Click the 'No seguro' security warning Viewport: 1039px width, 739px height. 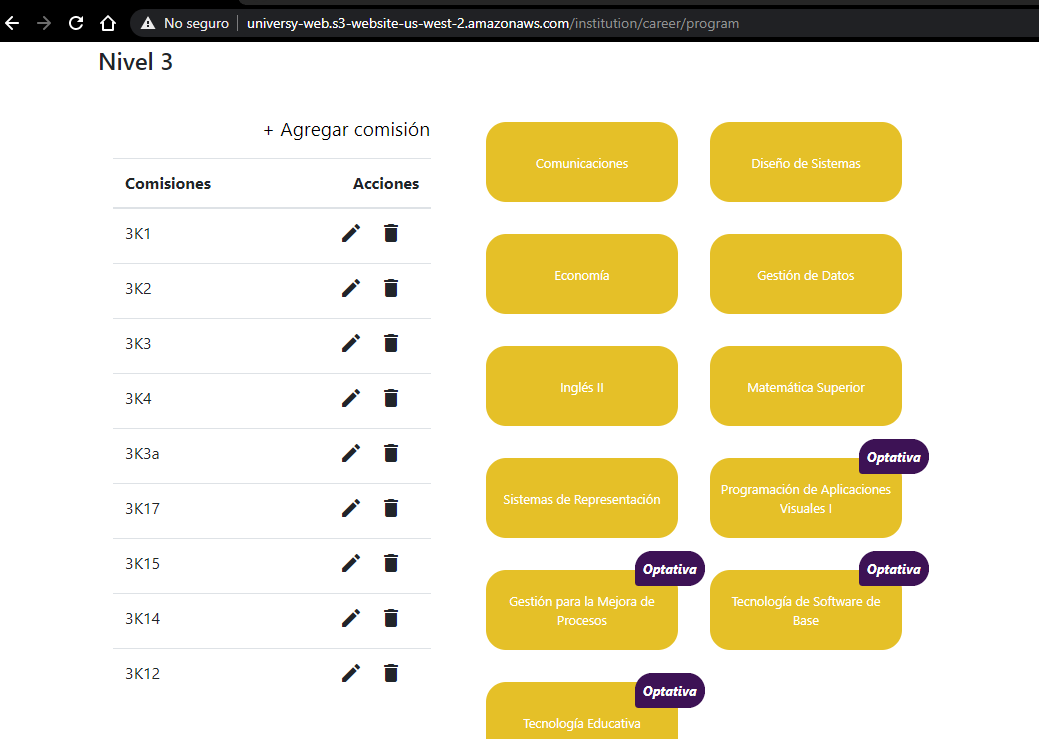click(185, 23)
